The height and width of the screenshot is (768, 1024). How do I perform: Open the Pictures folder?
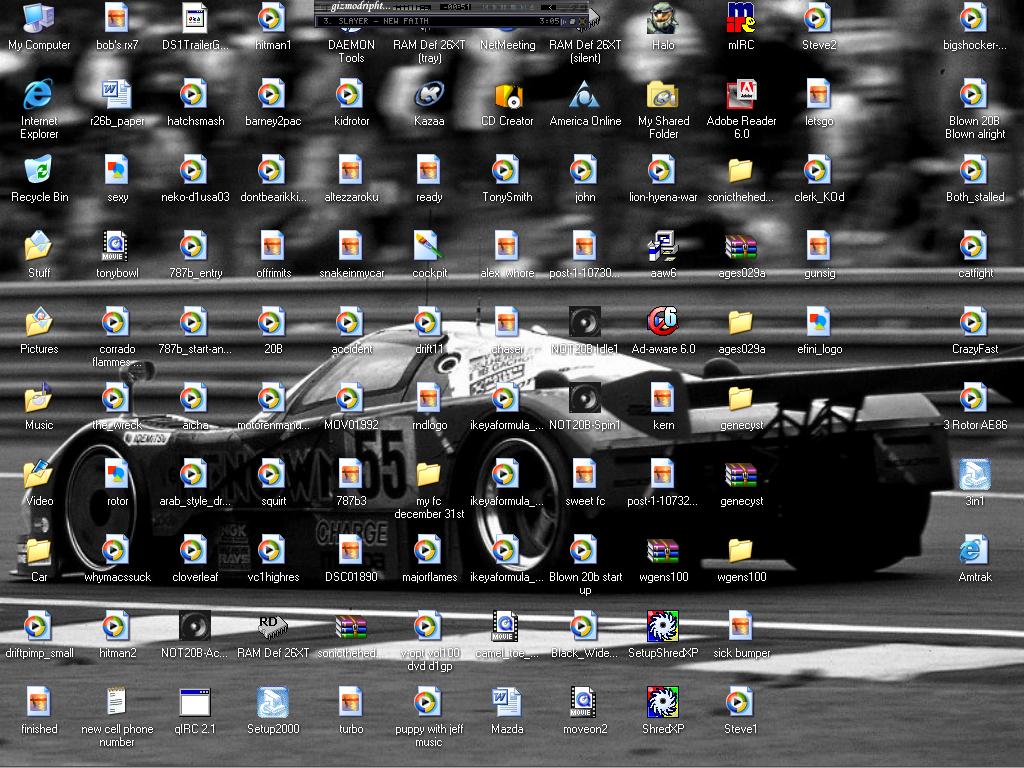point(39,323)
